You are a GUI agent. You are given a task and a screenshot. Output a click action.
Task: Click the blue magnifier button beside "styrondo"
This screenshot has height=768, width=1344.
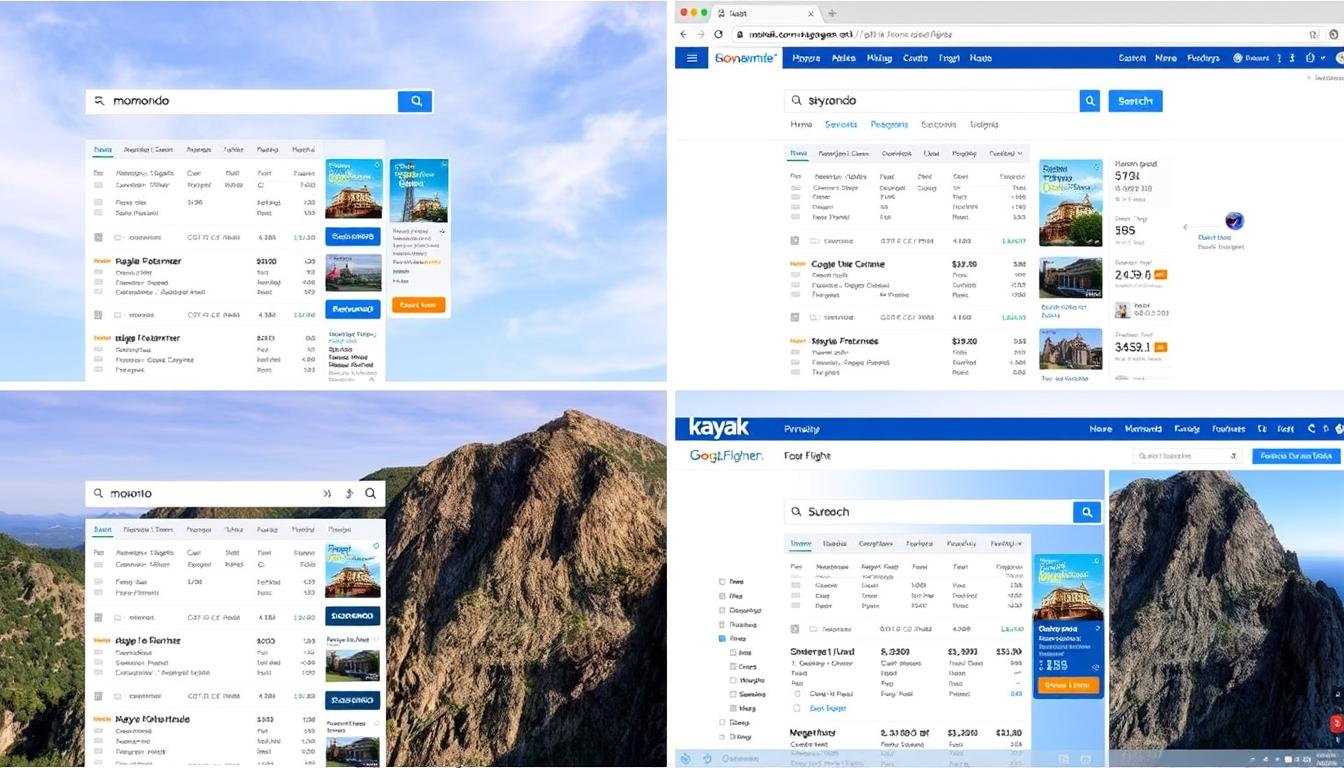1090,100
